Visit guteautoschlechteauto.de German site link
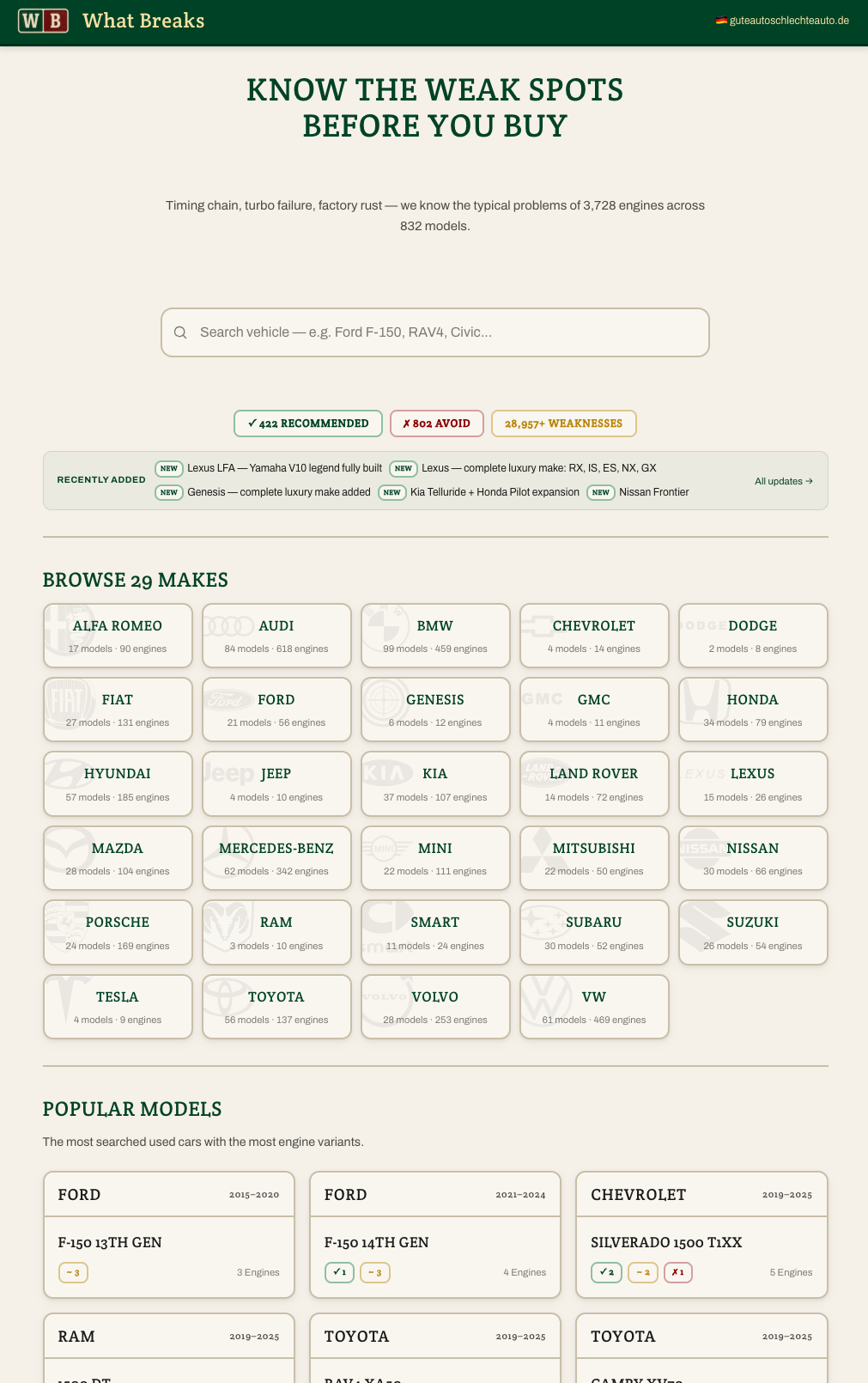Image resolution: width=868 pixels, height=1383 pixels. (x=782, y=21)
